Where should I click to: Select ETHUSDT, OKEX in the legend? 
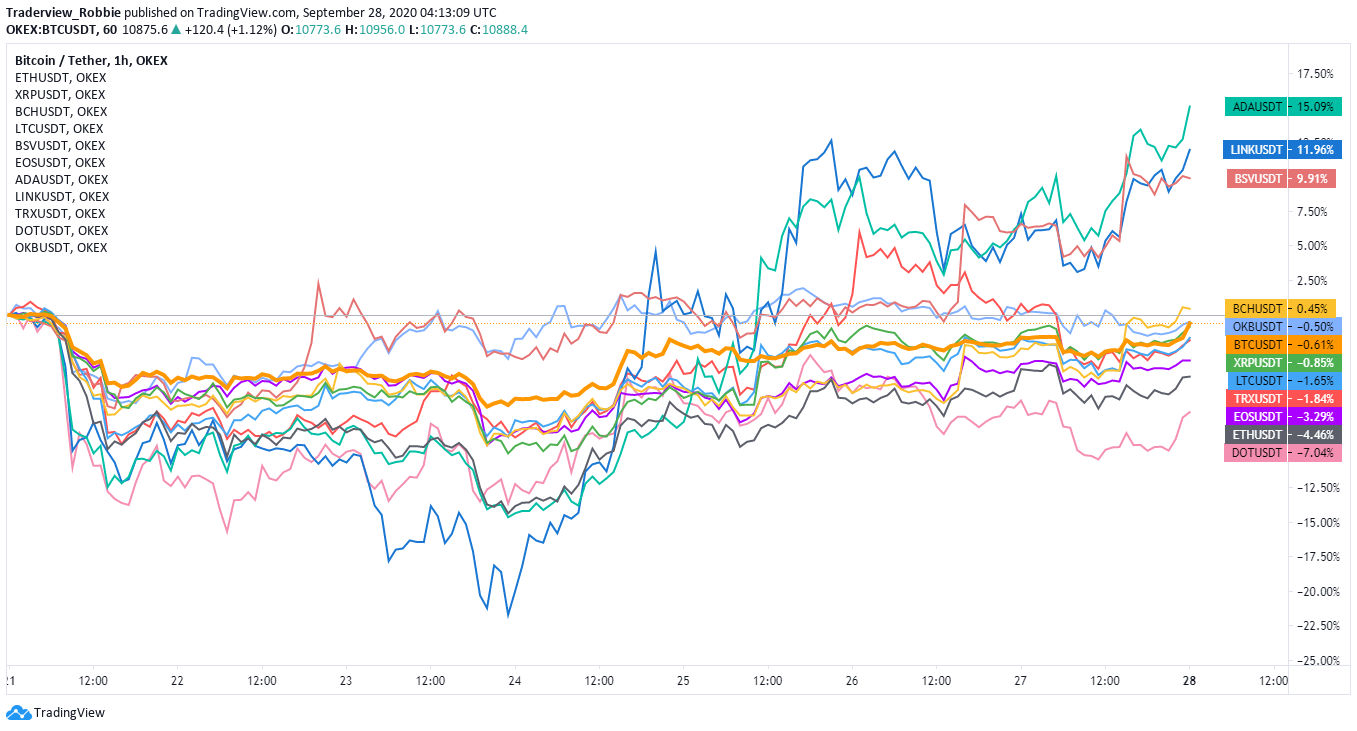pos(60,77)
